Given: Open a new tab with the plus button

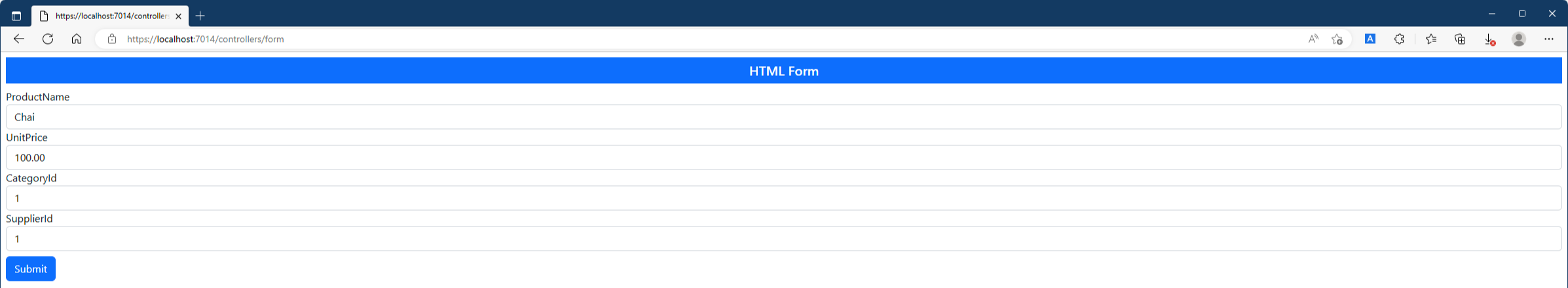Looking at the screenshot, I should click(x=200, y=16).
